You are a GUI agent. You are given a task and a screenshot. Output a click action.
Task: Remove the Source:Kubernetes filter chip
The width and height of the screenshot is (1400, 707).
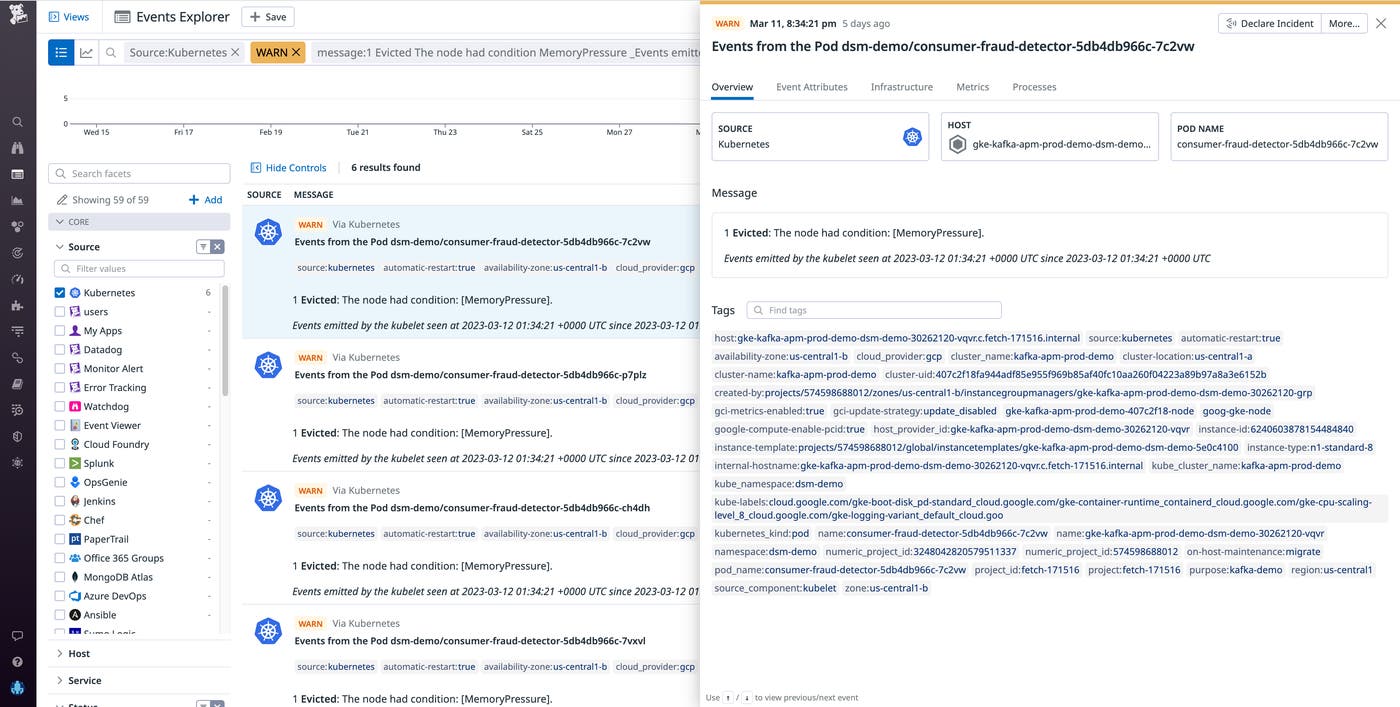click(235, 53)
